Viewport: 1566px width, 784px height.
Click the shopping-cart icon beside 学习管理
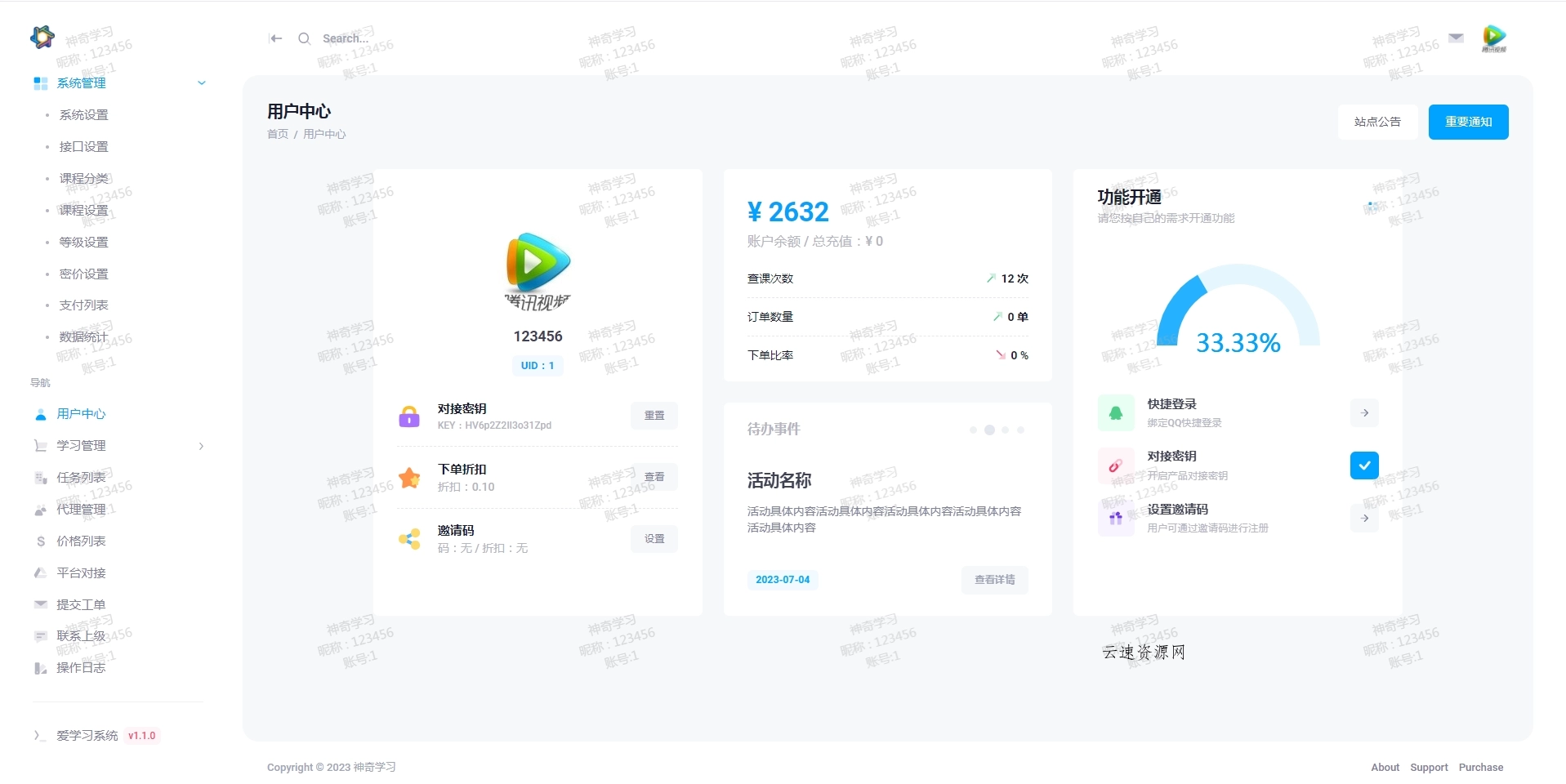click(40, 445)
